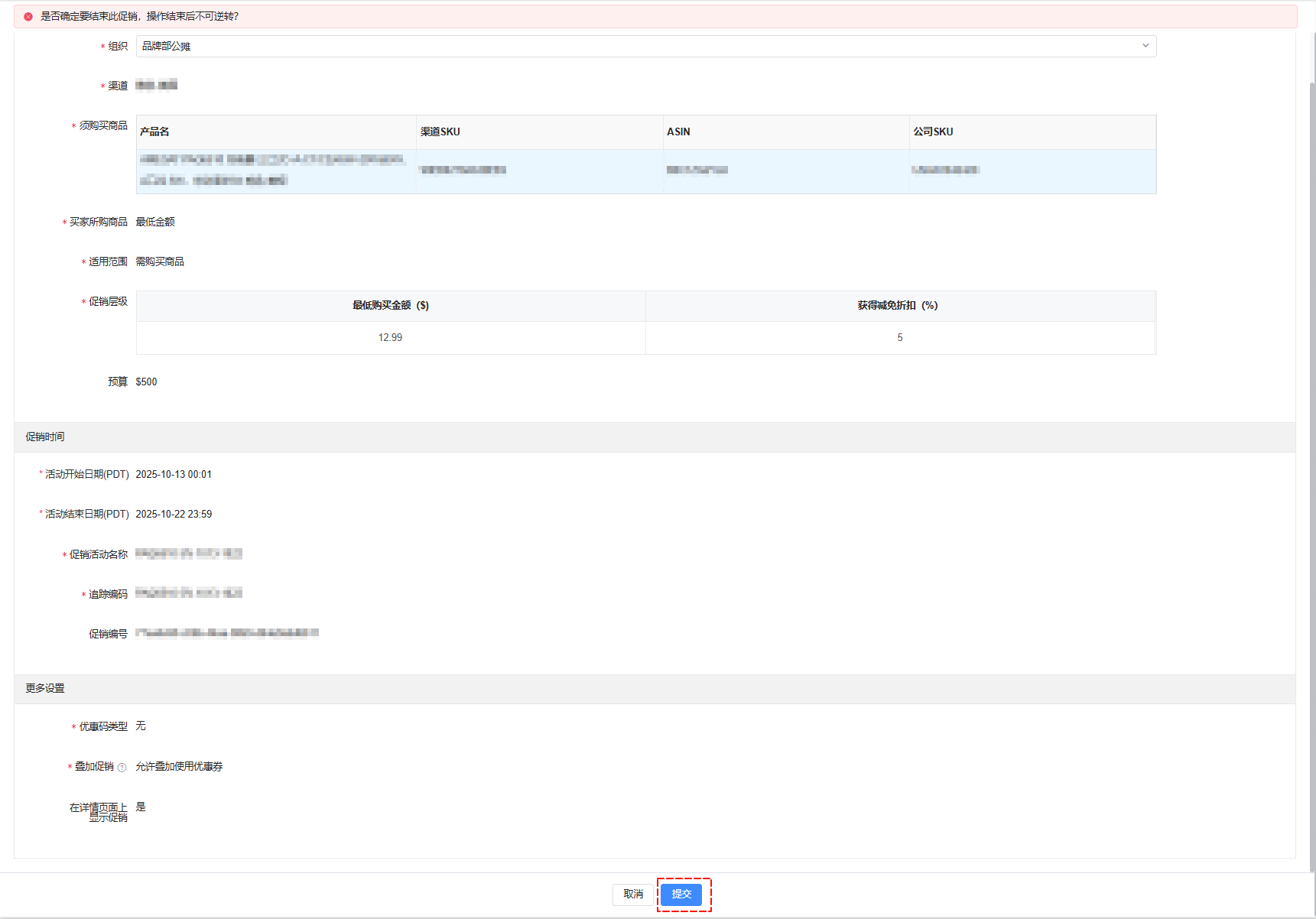Screen dimensions: 1316x919
Task: Click the 促销时间 section header
Action: coord(45,437)
